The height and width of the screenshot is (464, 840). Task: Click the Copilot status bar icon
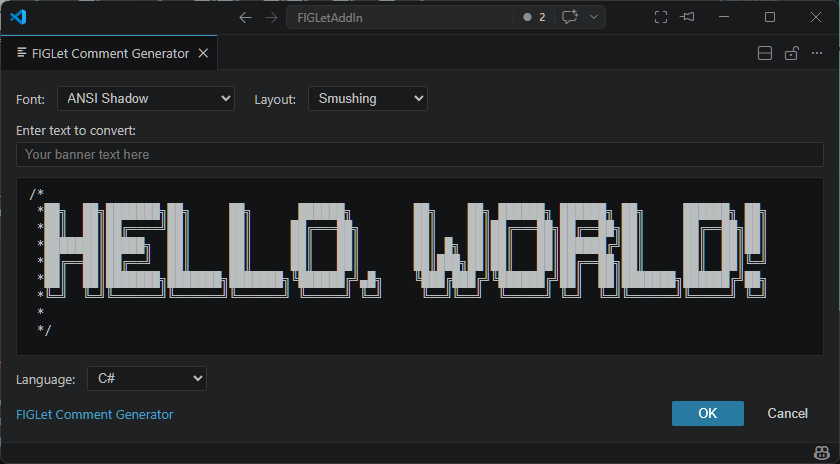pos(822,453)
